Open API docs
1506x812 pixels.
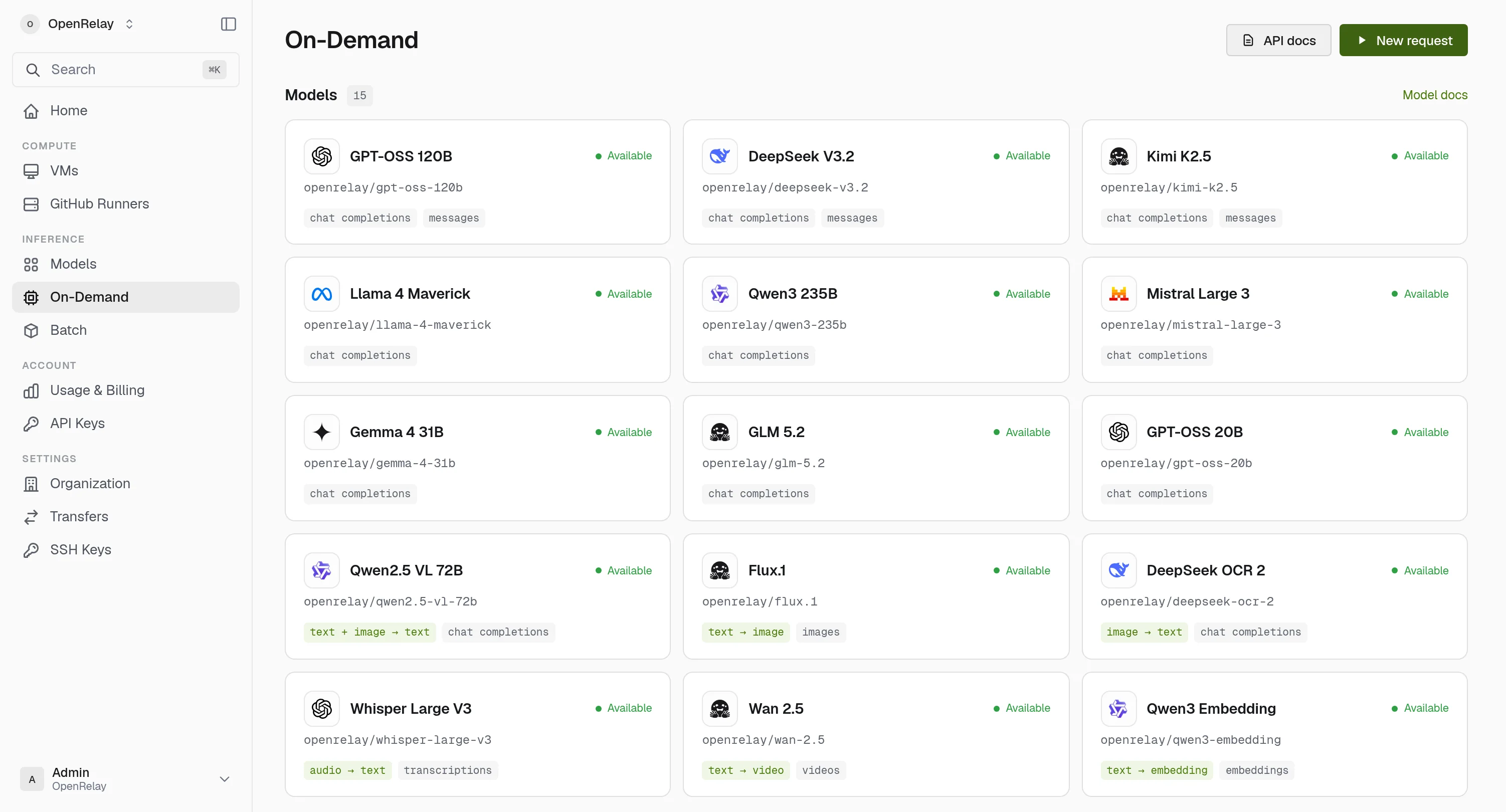point(1278,40)
